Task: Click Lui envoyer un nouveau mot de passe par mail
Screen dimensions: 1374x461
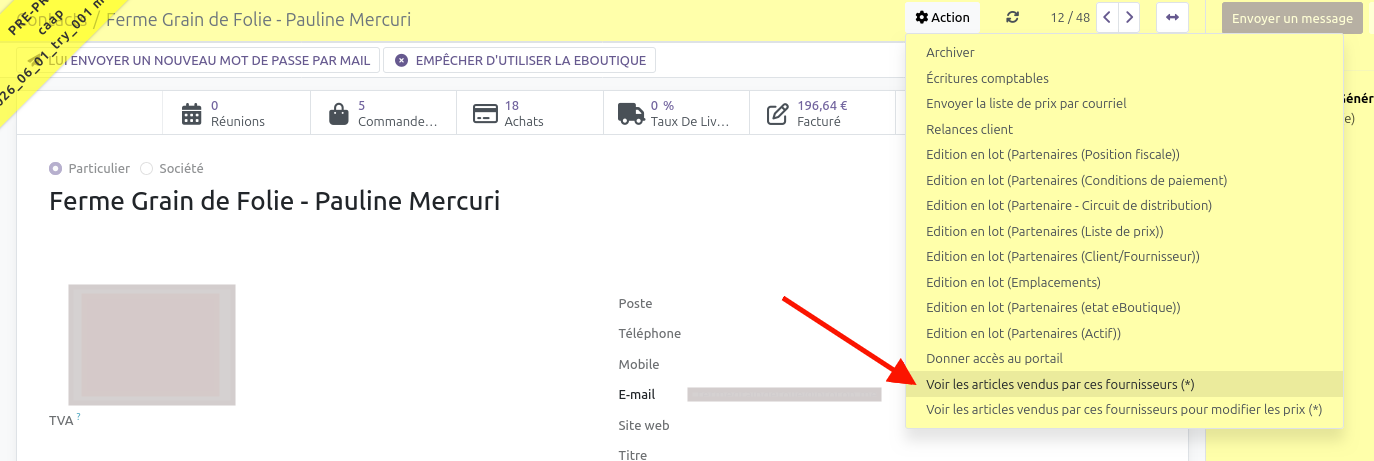Action: click(x=199, y=60)
